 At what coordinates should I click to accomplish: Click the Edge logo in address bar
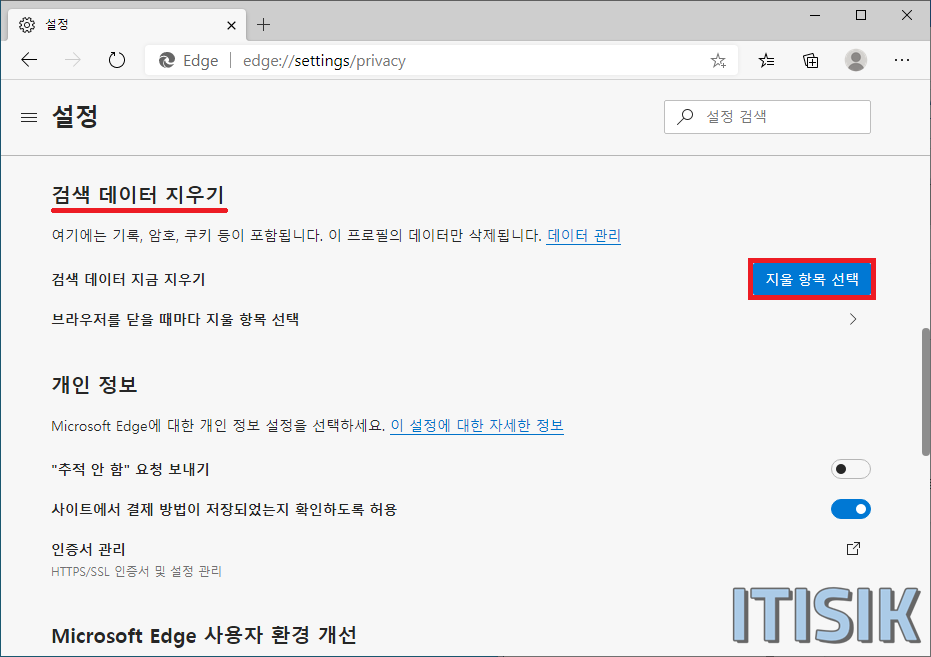click(x=167, y=61)
